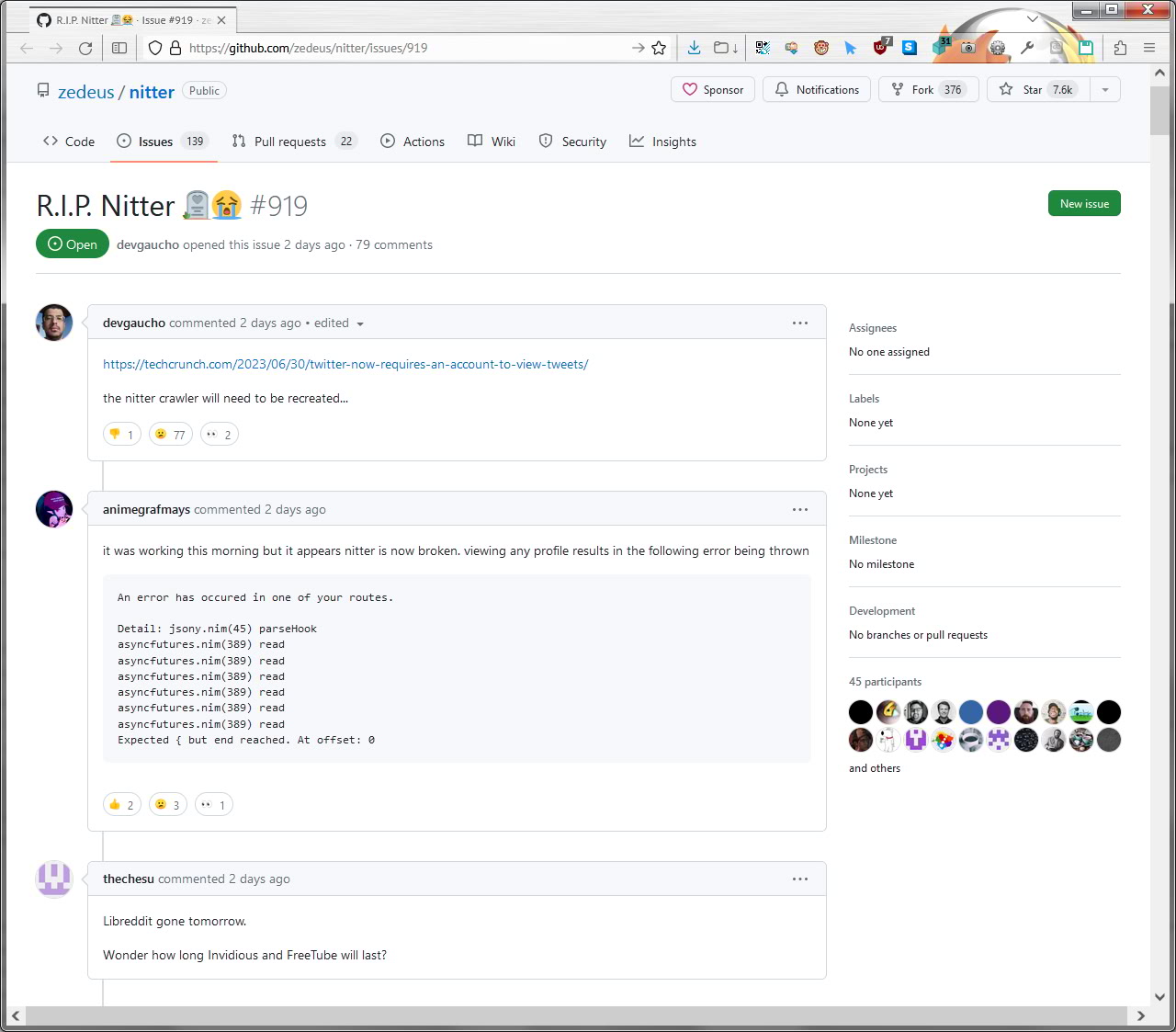
Task: Click the blue cursor arrow extension icon
Action: tap(851, 48)
